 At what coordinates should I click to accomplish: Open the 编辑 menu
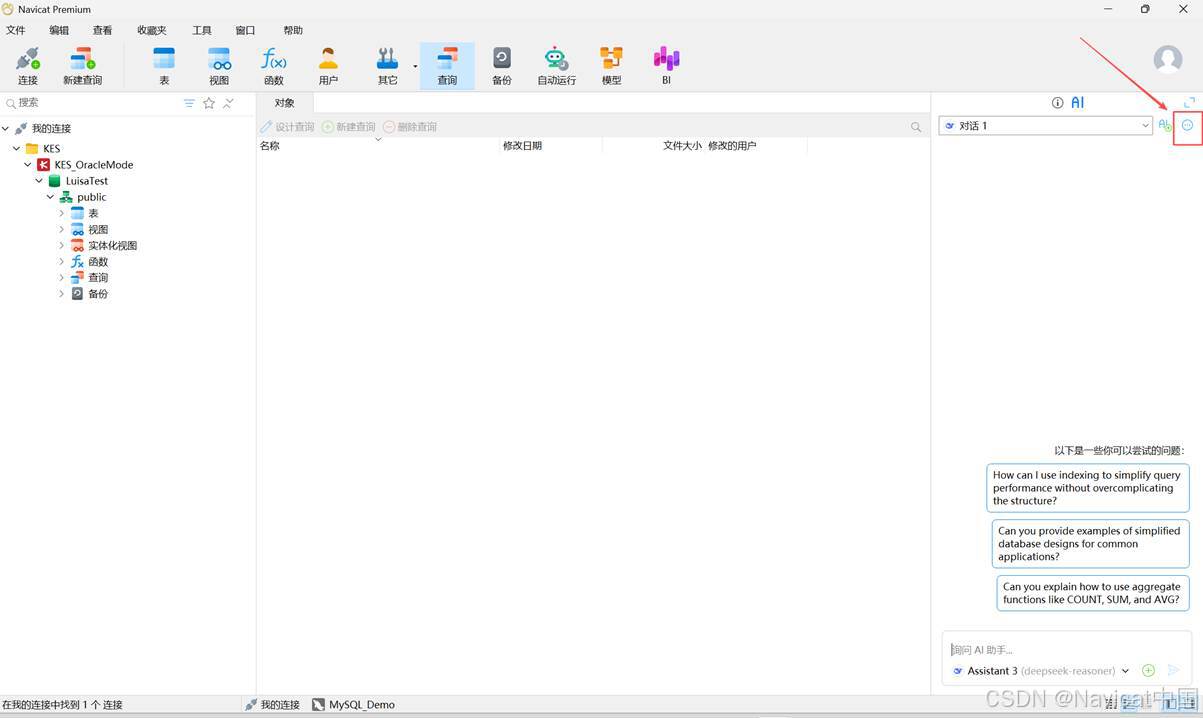point(59,30)
